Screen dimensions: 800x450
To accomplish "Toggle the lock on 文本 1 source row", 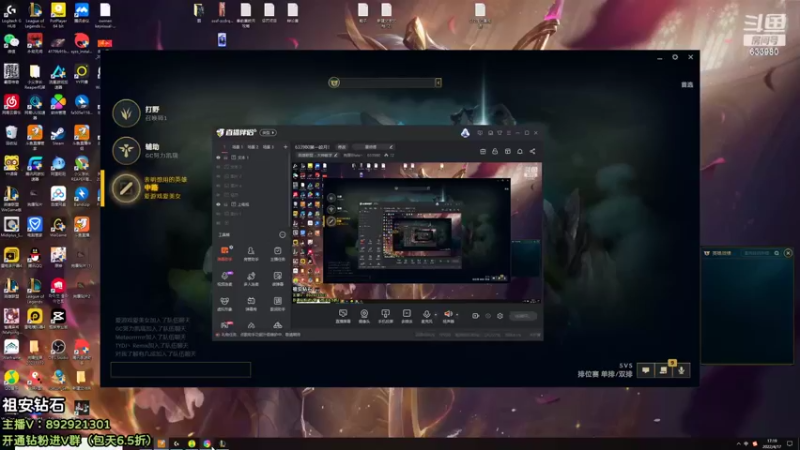I will (x=226, y=158).
